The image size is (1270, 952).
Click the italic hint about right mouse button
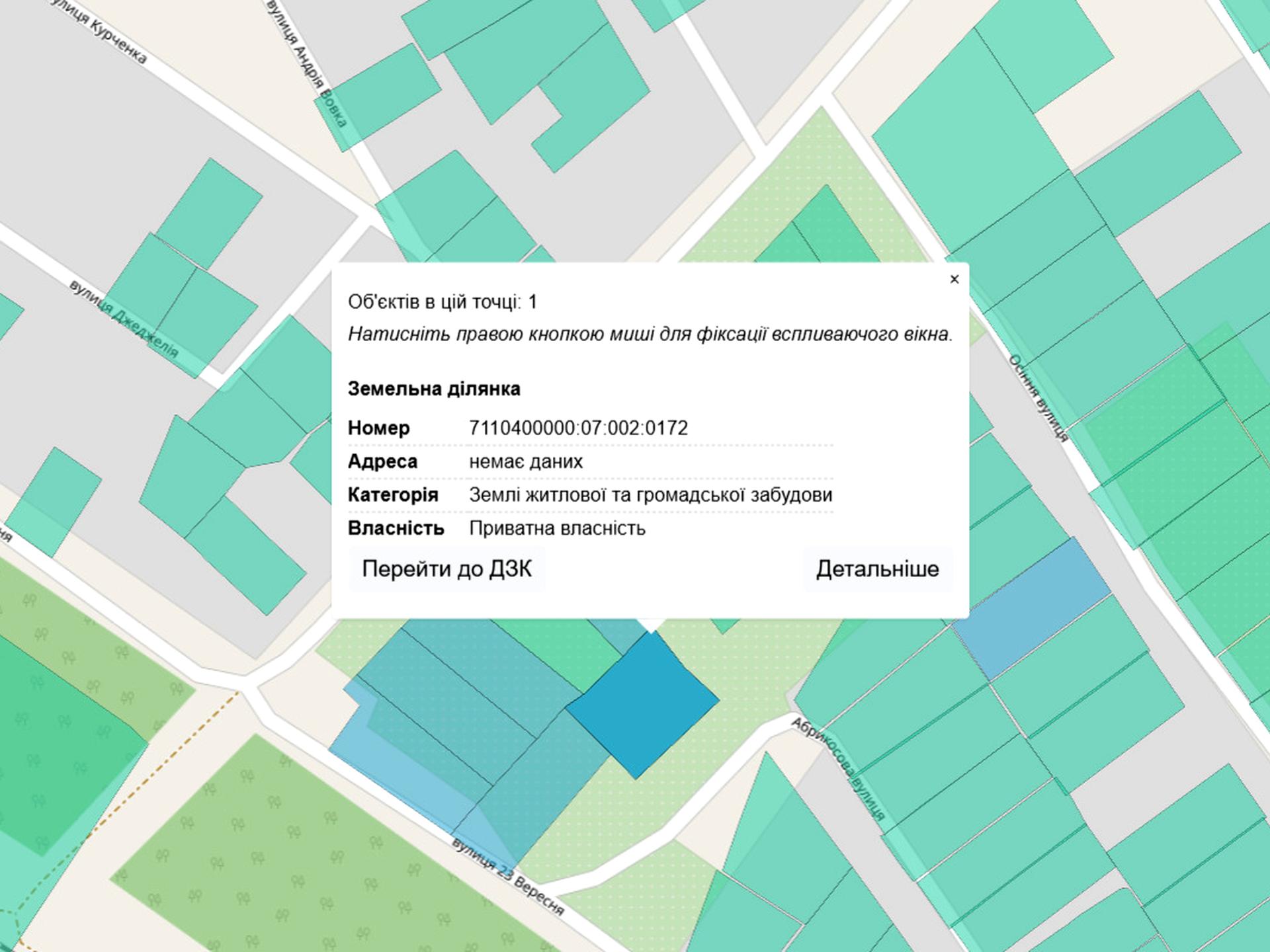point(650,335)
